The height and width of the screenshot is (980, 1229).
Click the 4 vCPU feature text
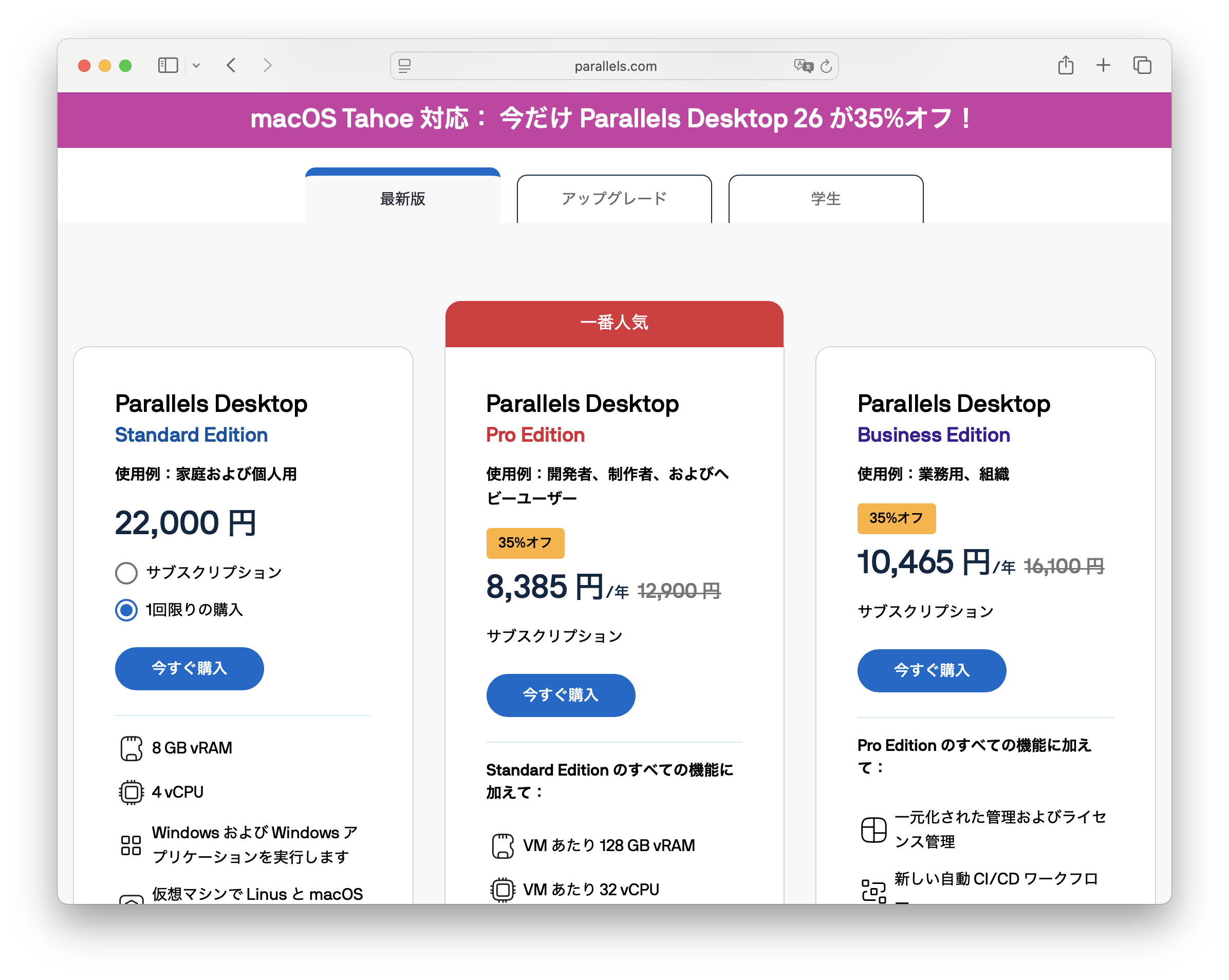177,792
